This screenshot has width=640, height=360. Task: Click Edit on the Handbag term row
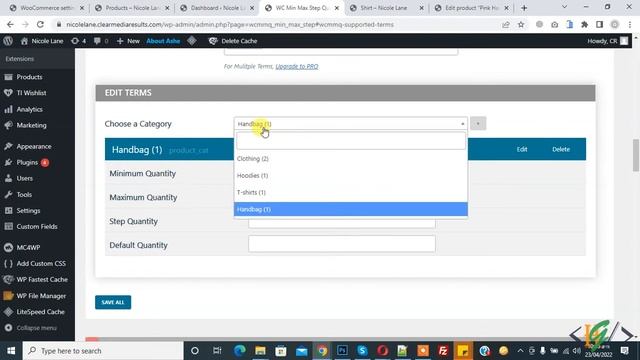(x=522, y=149)
